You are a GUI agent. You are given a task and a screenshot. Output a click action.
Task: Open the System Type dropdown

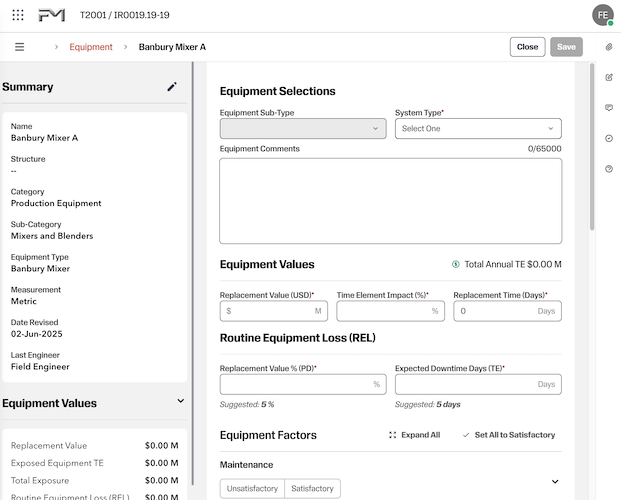tap(478, 129)
